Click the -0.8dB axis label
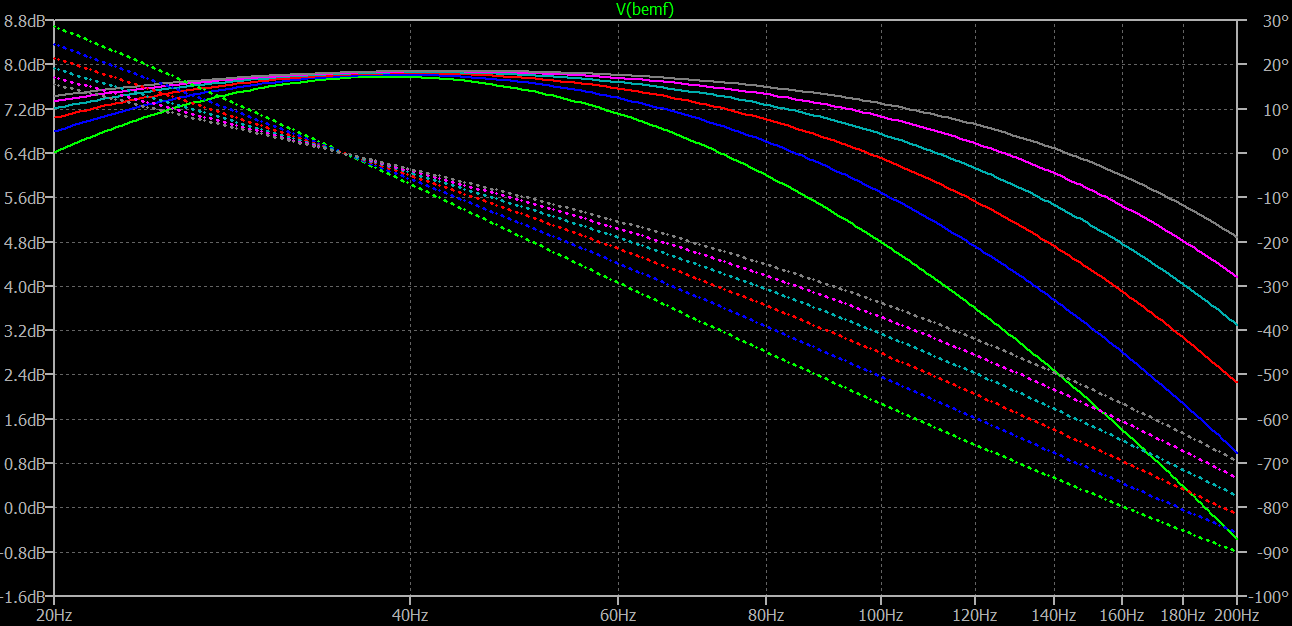1292x626 pixels. point(25,552)
